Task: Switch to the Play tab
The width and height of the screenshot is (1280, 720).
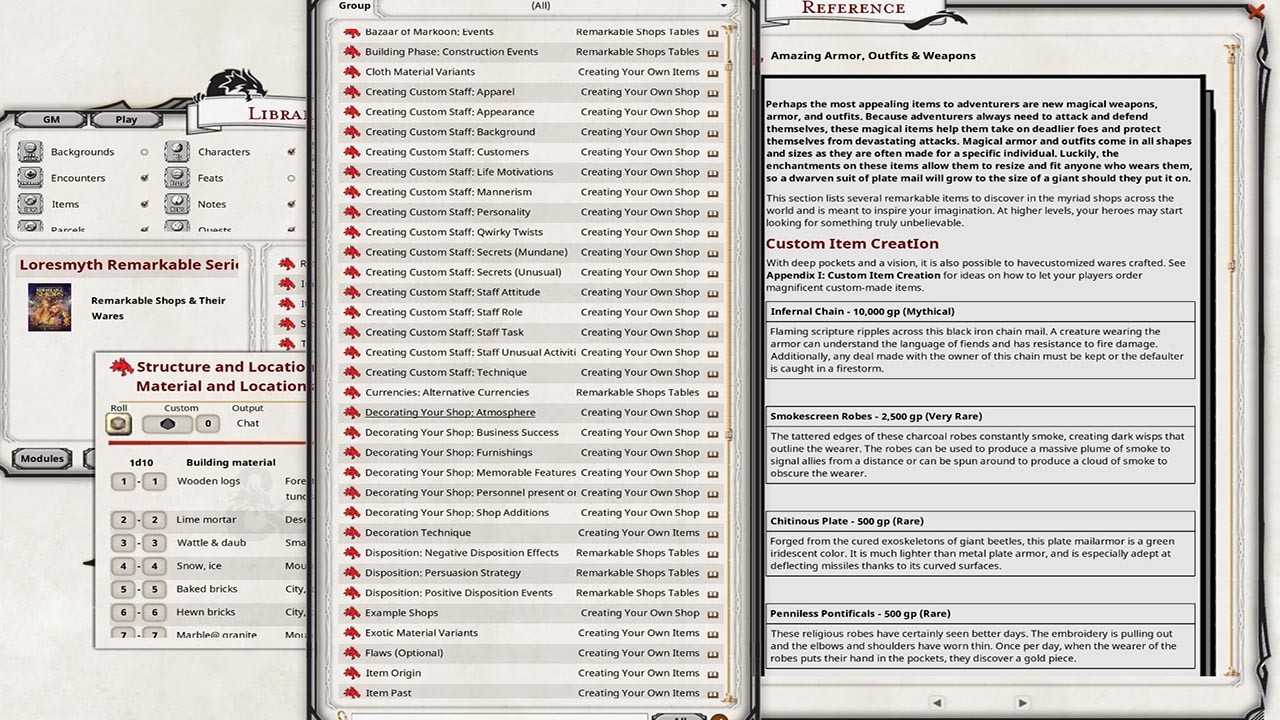Action: [x=126, y=119]
